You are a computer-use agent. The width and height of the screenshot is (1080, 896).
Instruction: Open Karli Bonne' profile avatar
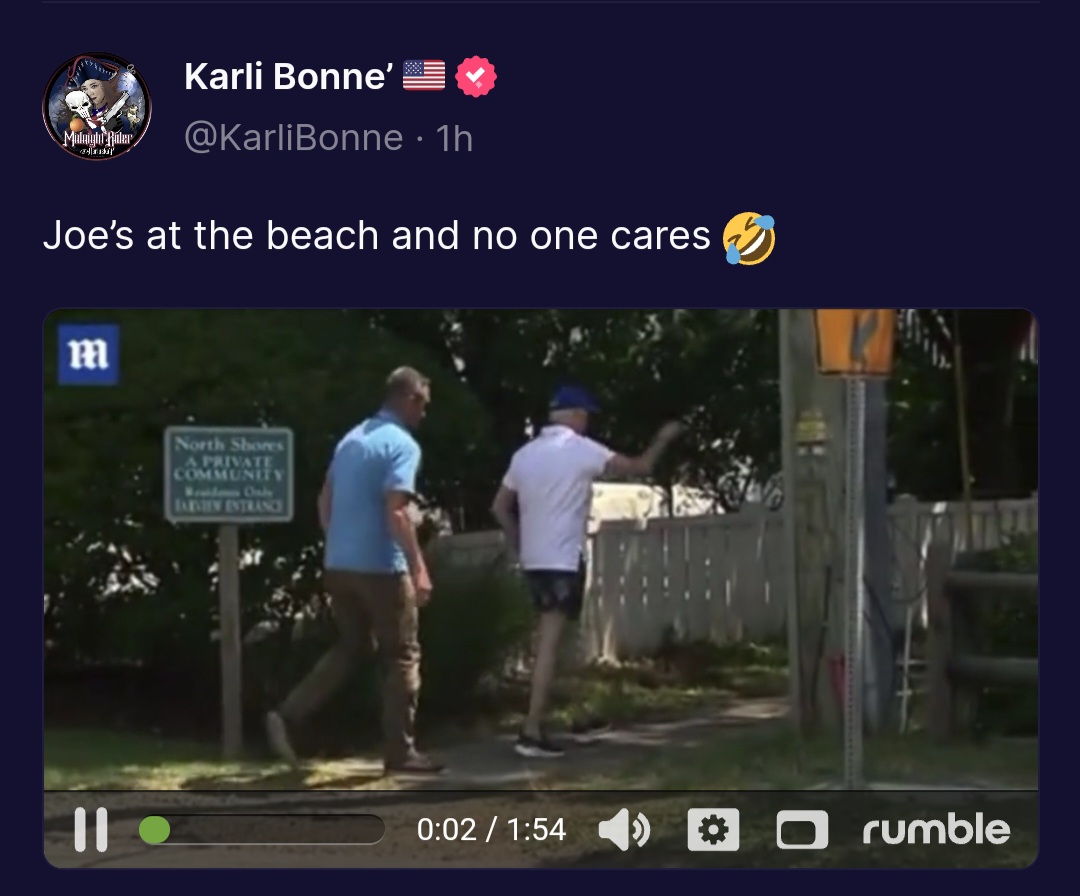coord(97,106)
